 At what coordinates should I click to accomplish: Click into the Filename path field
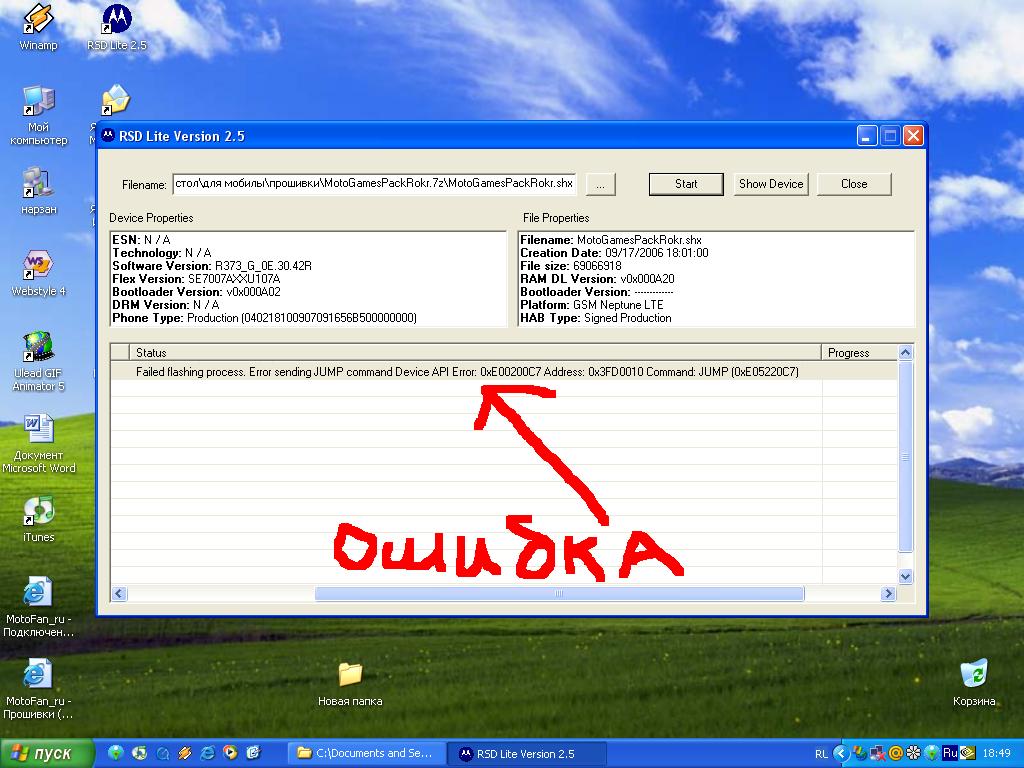click(375, 184)
